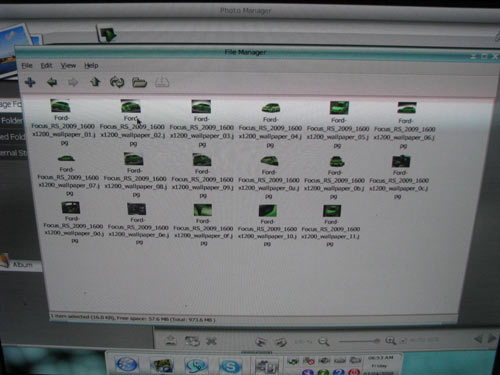Open the chat messenger icon in dock
This screenshot has height=375, width=500.
tap(196, 366)
